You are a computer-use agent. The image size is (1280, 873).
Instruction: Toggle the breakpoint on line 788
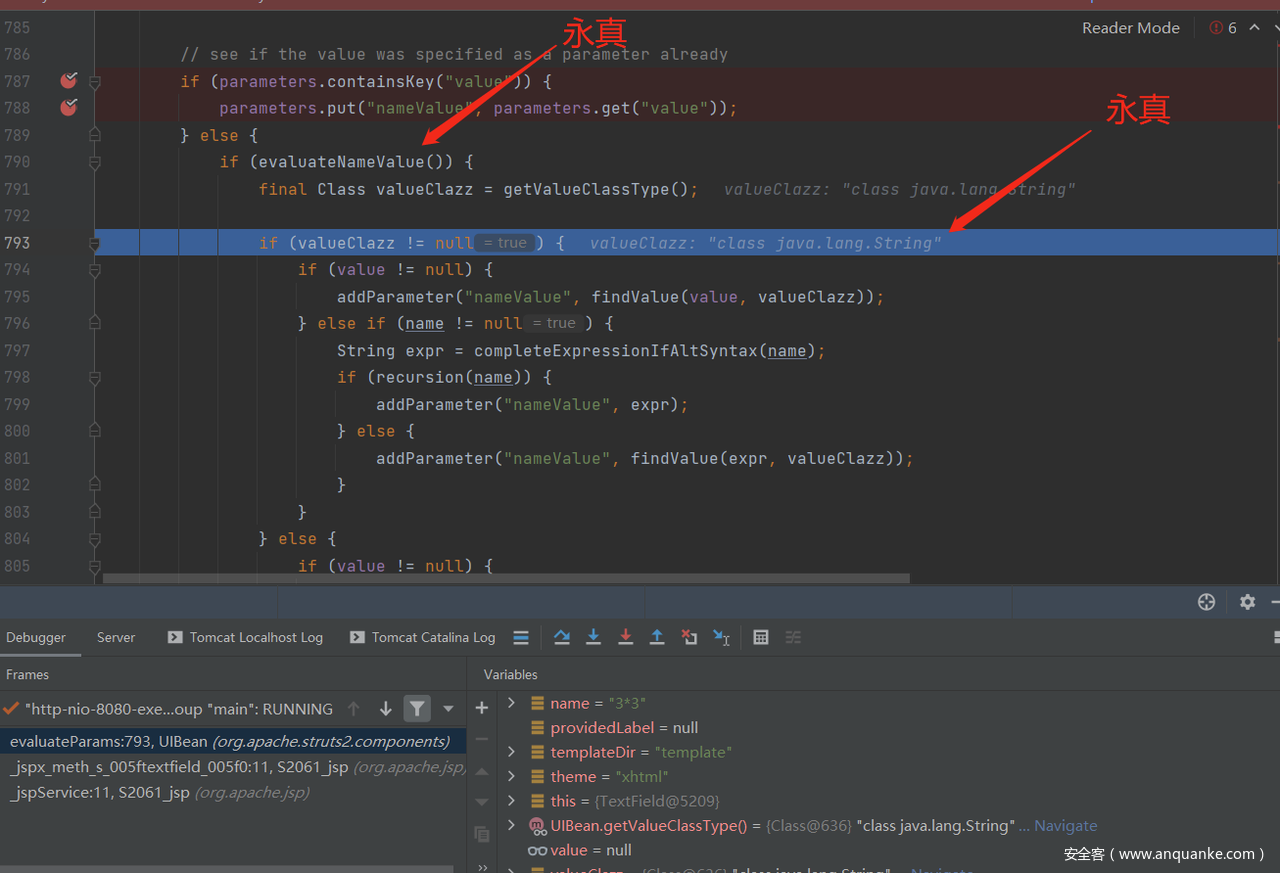pyautogui.click(x=68, y=108)
